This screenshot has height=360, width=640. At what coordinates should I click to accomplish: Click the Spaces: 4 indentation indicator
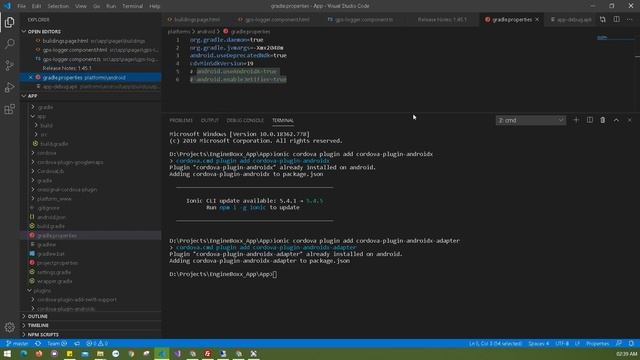click(x=539, y=343)
